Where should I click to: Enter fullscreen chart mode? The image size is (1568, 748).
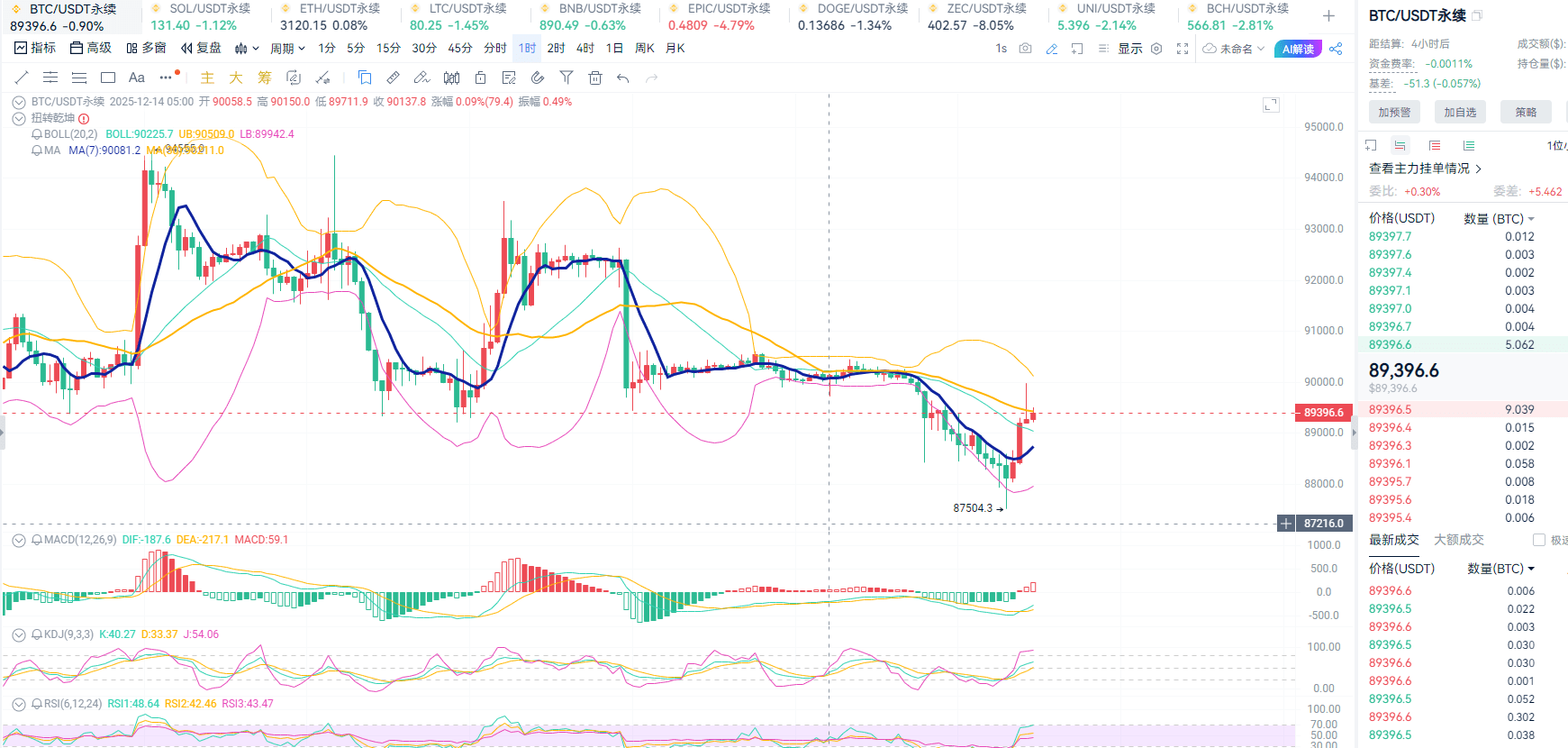coord(1183,49)
